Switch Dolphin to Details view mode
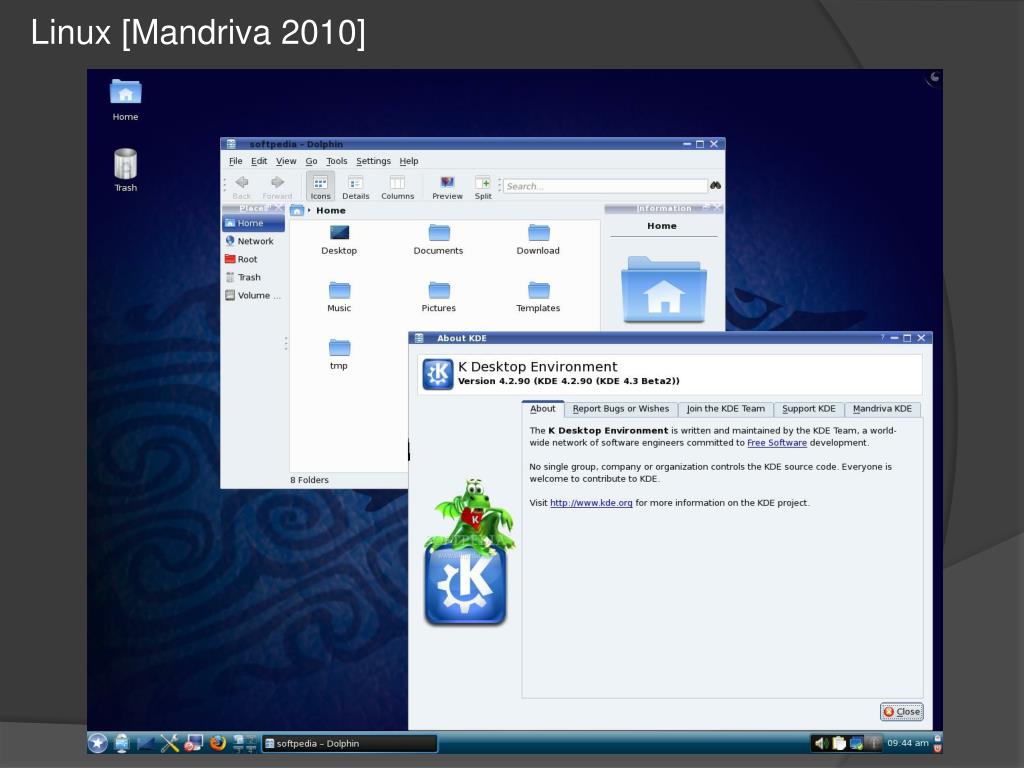 coord(355,187)
